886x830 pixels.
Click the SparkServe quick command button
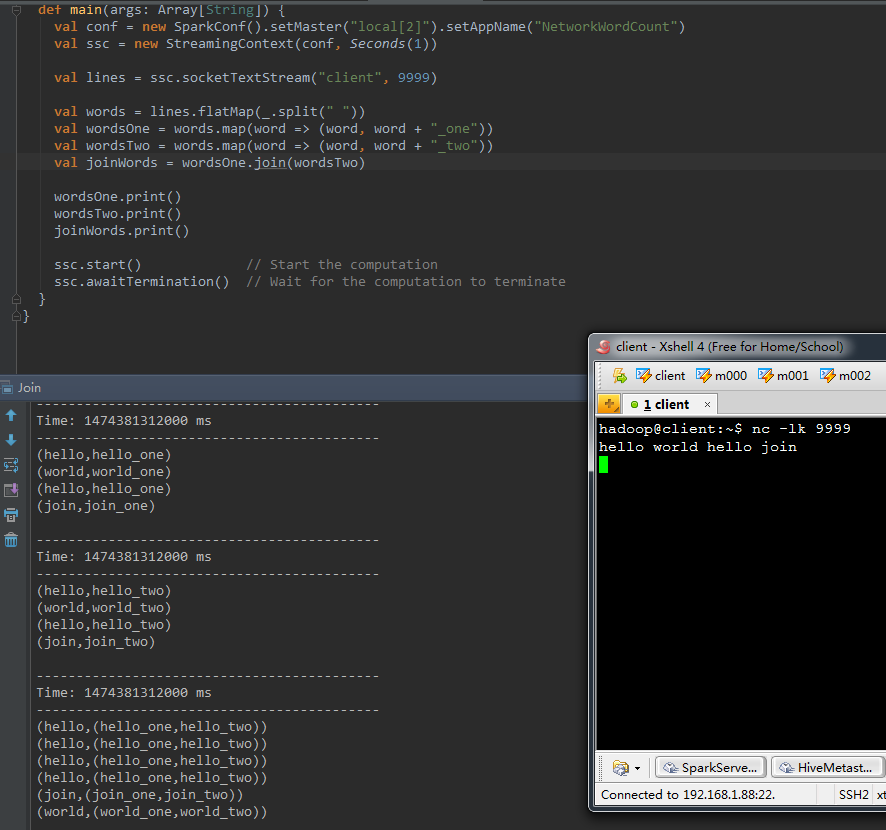711,768
